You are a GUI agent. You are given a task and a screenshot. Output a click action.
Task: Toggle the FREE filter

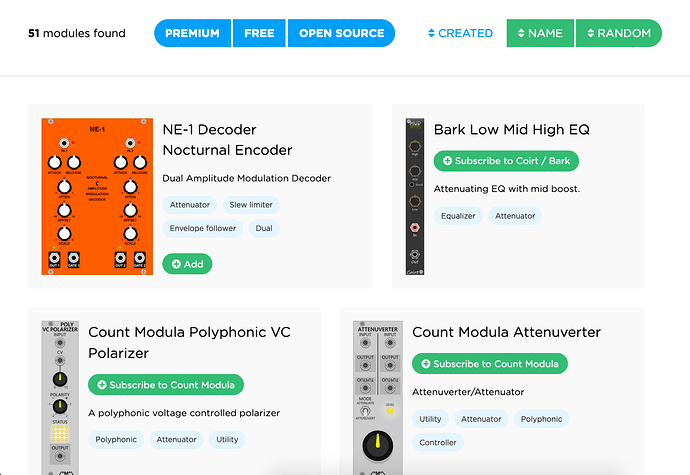click(259, 33)
